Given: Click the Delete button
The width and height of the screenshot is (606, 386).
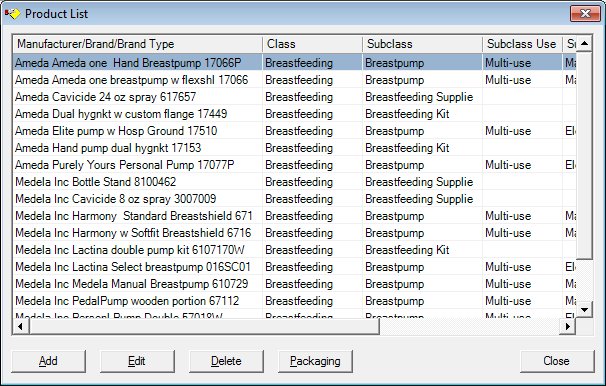Looking at the screenshot, I should click(226, 361).
